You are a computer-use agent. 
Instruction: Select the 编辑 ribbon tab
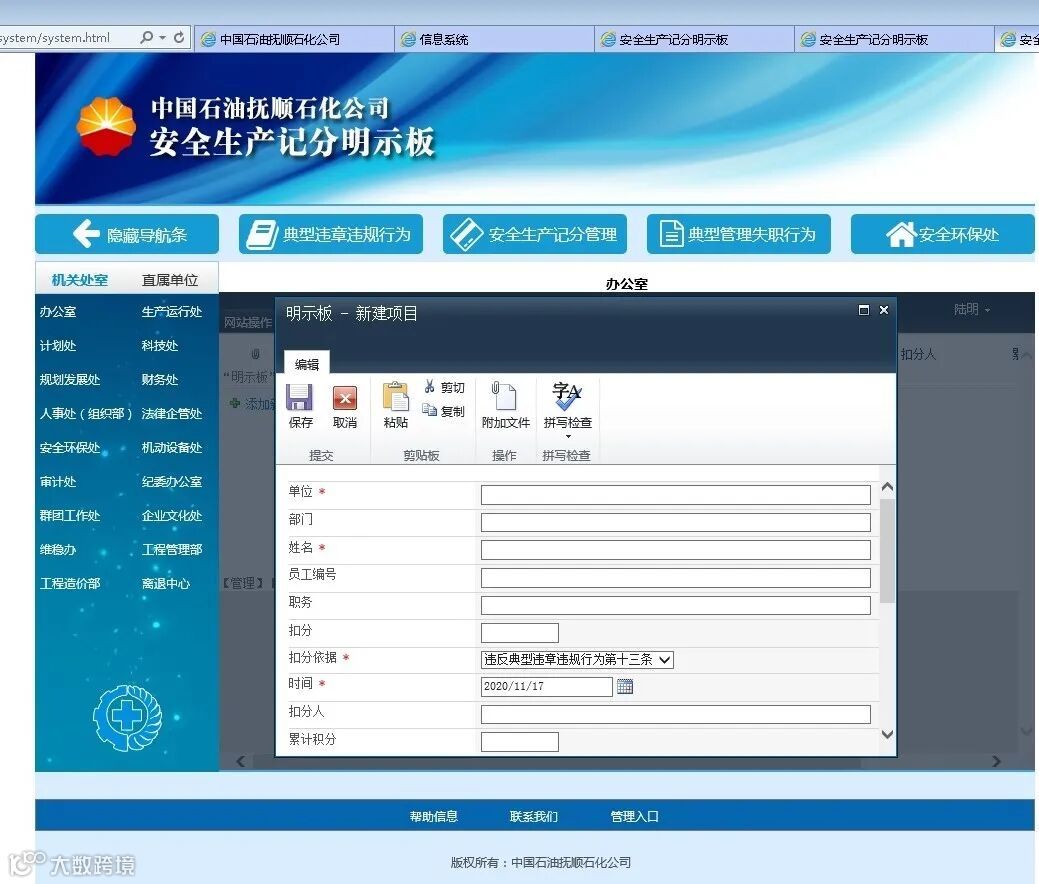[x=307, y=364]
